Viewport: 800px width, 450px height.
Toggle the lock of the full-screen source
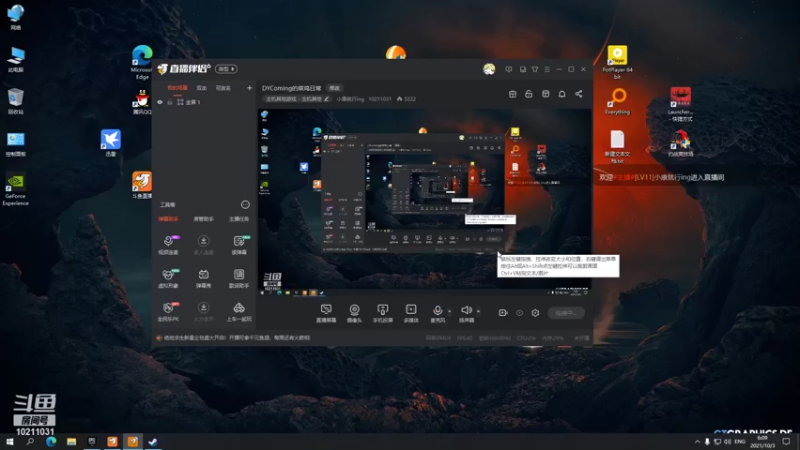[x=170, y=102]
